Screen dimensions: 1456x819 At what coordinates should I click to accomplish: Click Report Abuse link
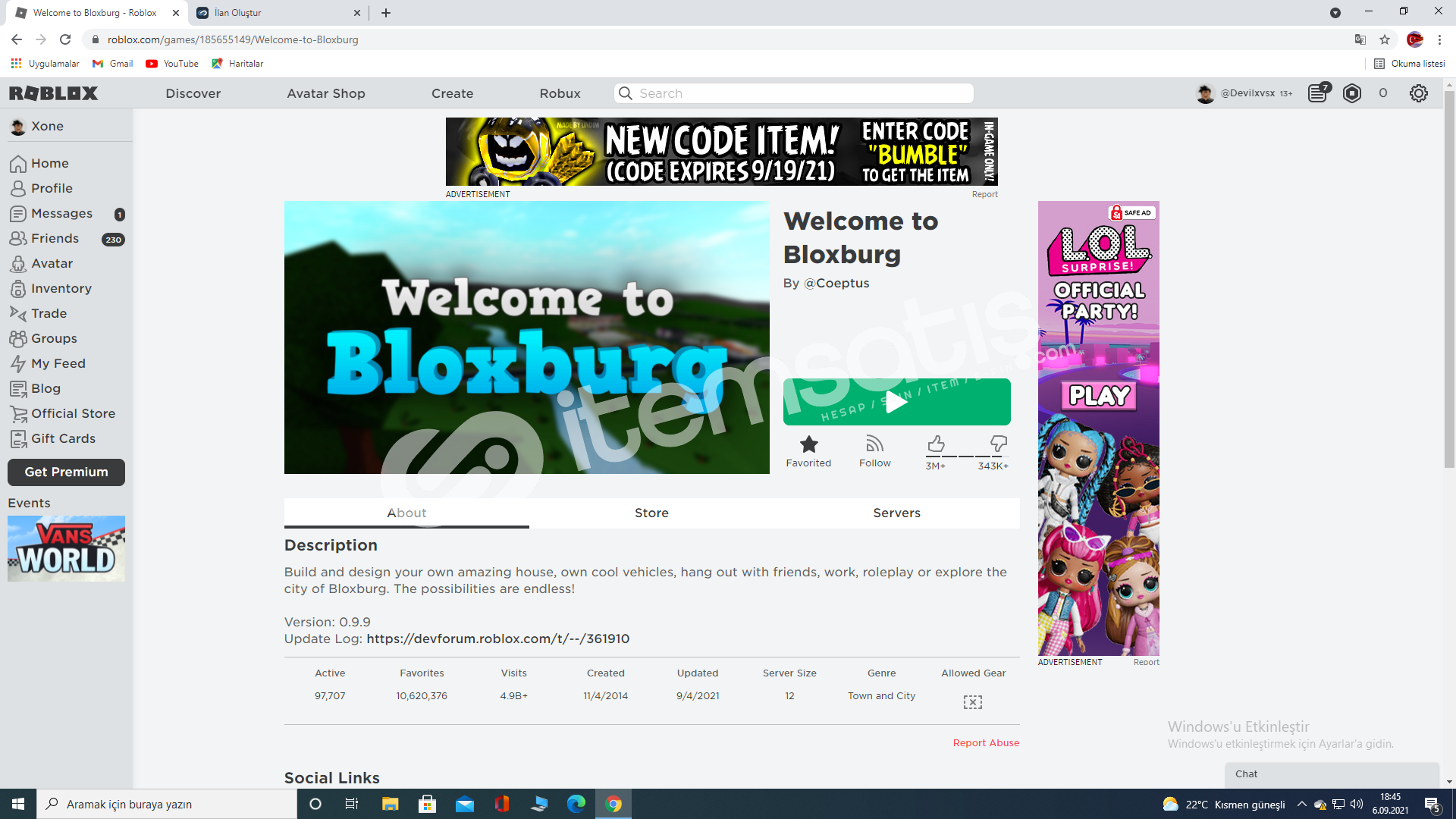986,742
